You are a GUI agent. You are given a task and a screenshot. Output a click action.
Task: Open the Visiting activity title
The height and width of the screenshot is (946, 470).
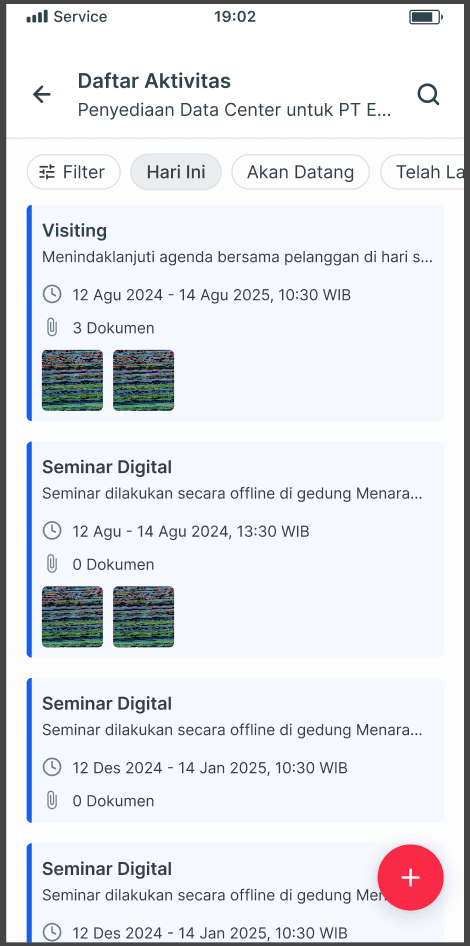(74, 230)
